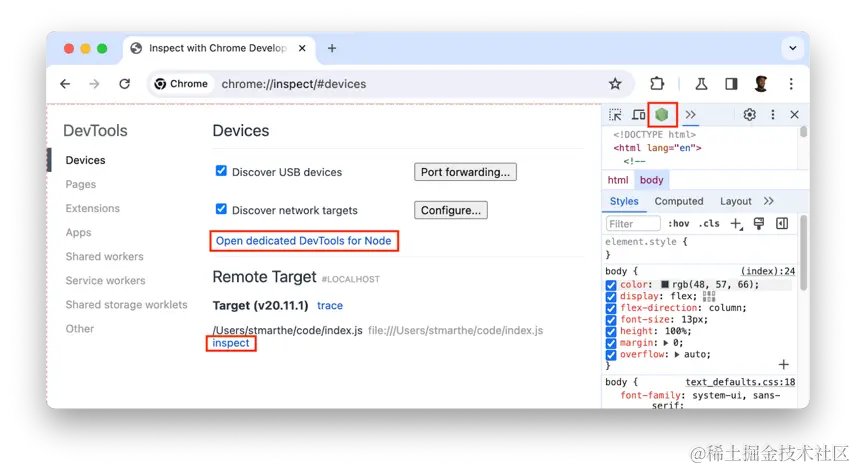Image resolution: width=856 pixels, height=470 pixels.
Task: Disable the height property checkbox
Action: (x=611, y=331)
